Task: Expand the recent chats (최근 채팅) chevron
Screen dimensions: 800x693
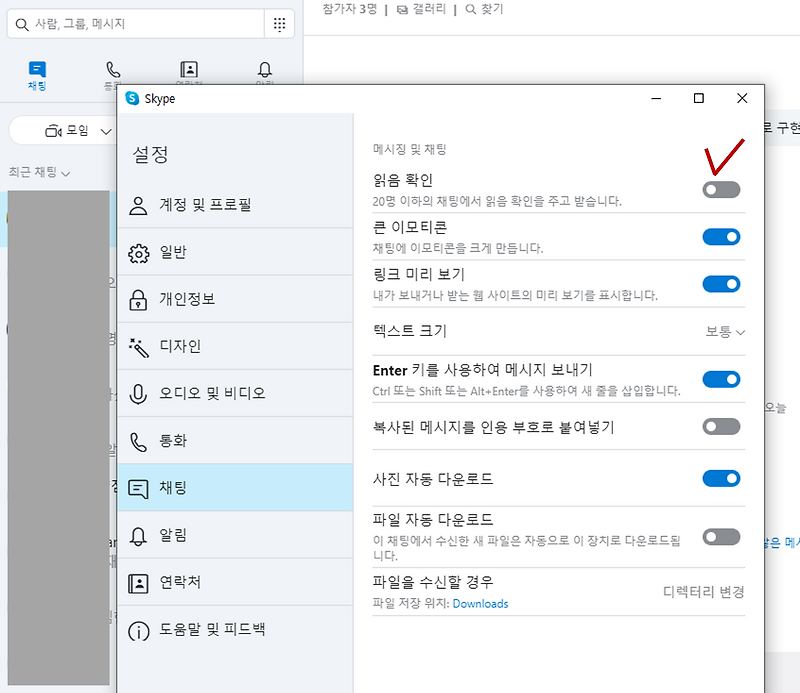Action: pos(65,174)
